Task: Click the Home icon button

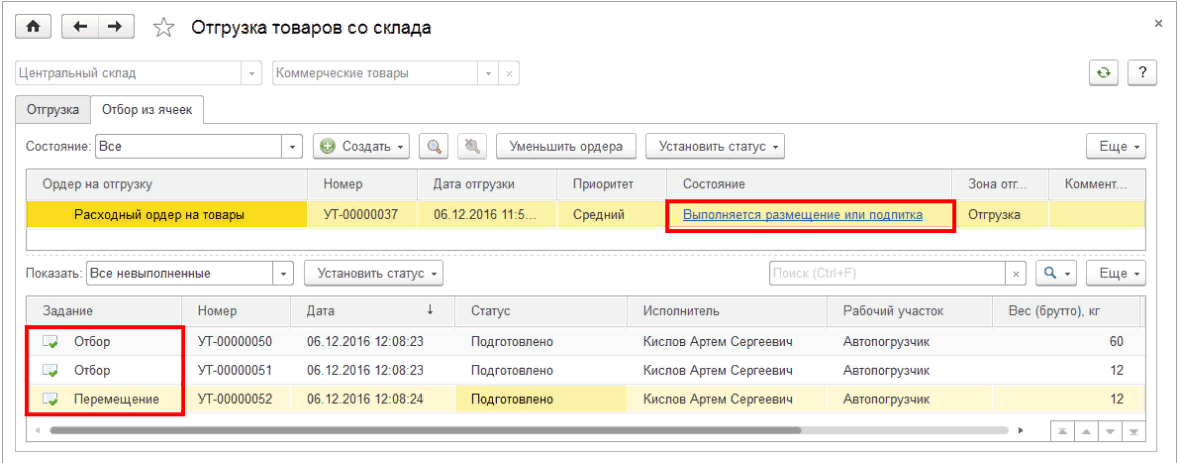Action: 33,28
